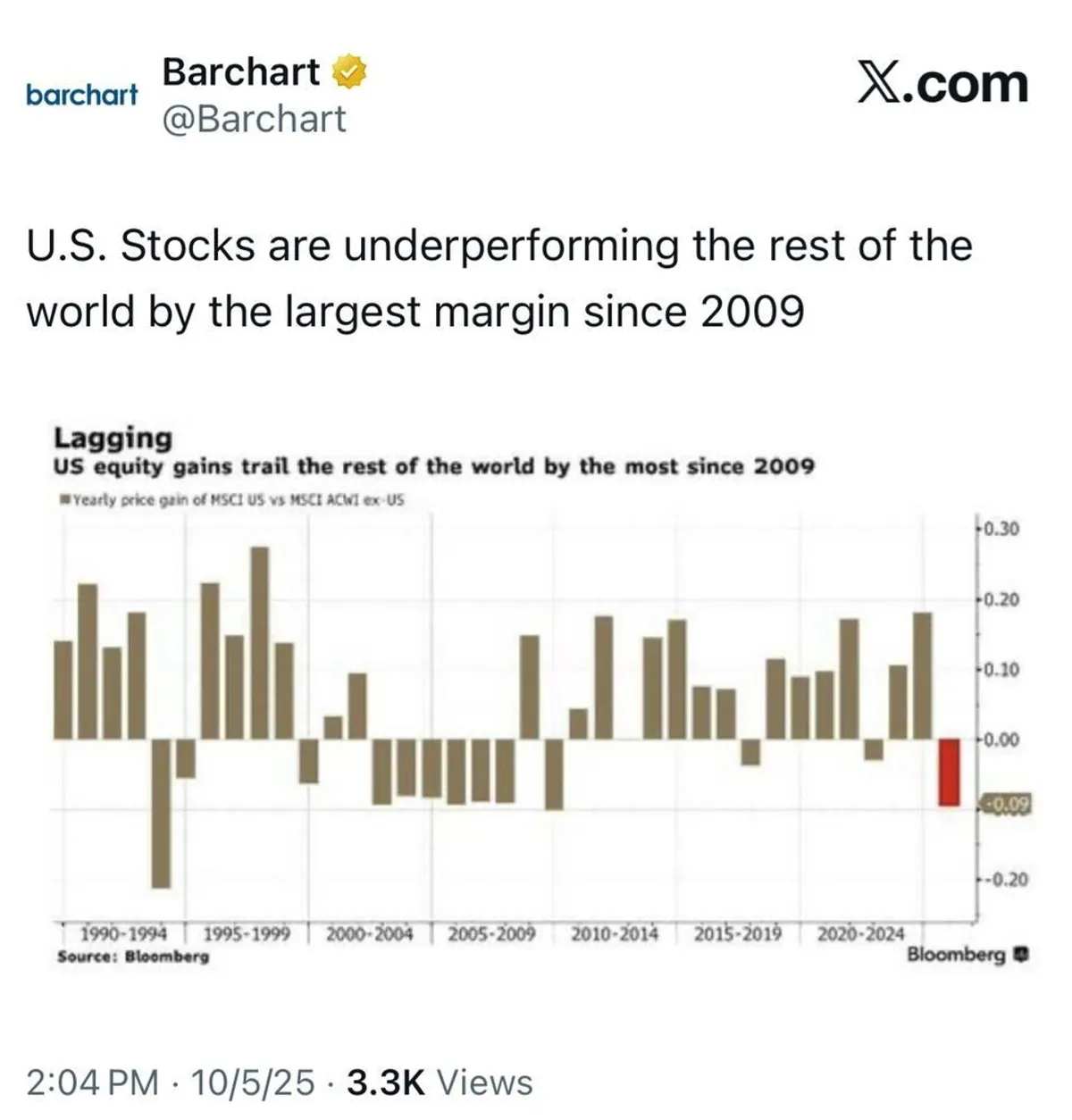1072x1120 pixels.
Task: Click the Bloomberg terminal icon at chart corner
Action: [x=1023, y=954]
